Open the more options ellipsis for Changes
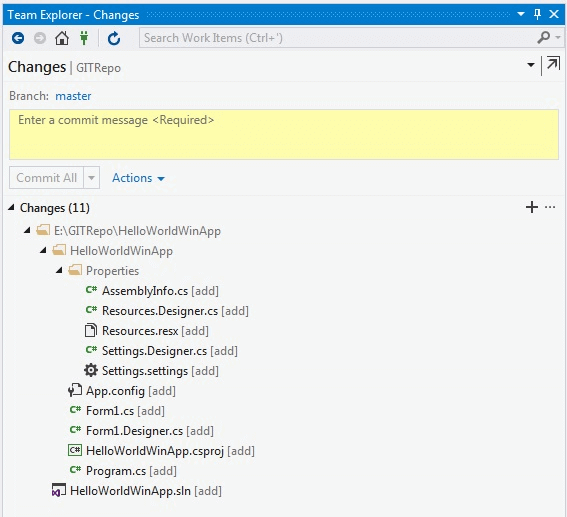Viewport: 567px width, 517px height. tap(550, 207)
